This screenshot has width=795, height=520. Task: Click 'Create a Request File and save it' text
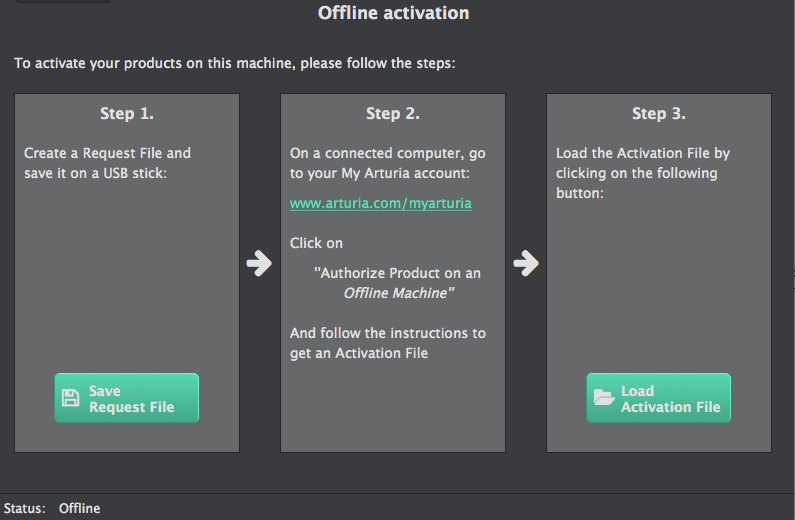(x=107, y=163)
